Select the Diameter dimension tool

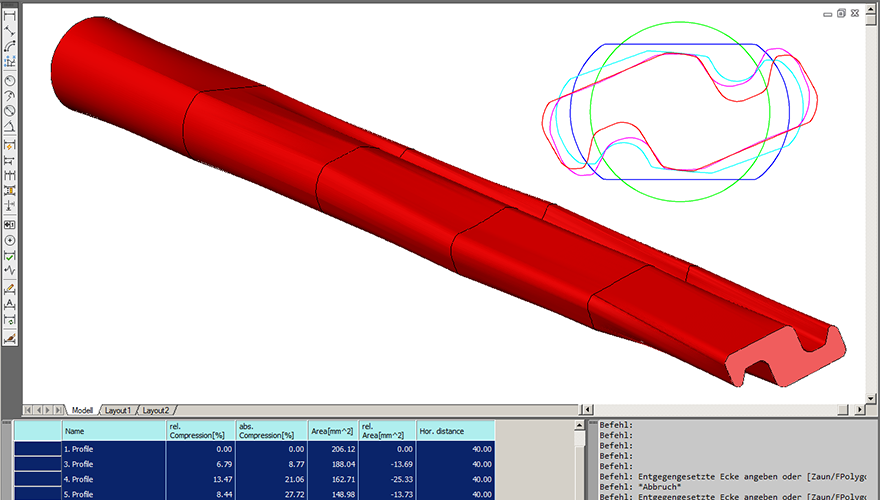pos(10,111)
